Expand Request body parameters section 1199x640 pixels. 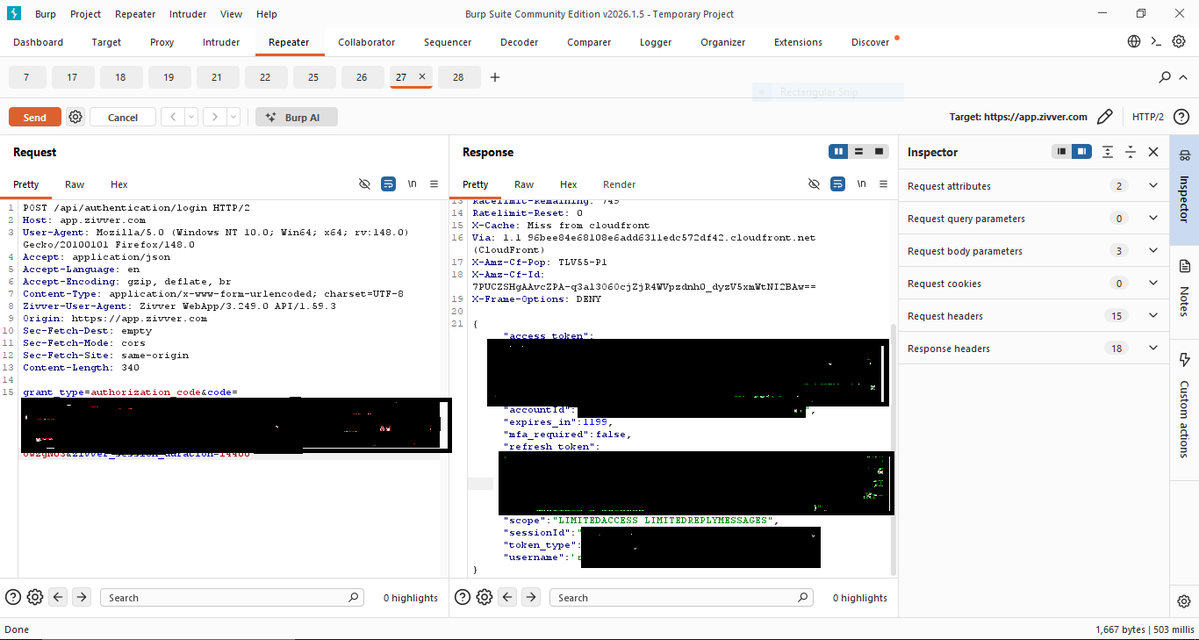click(x=1154, y=251)
